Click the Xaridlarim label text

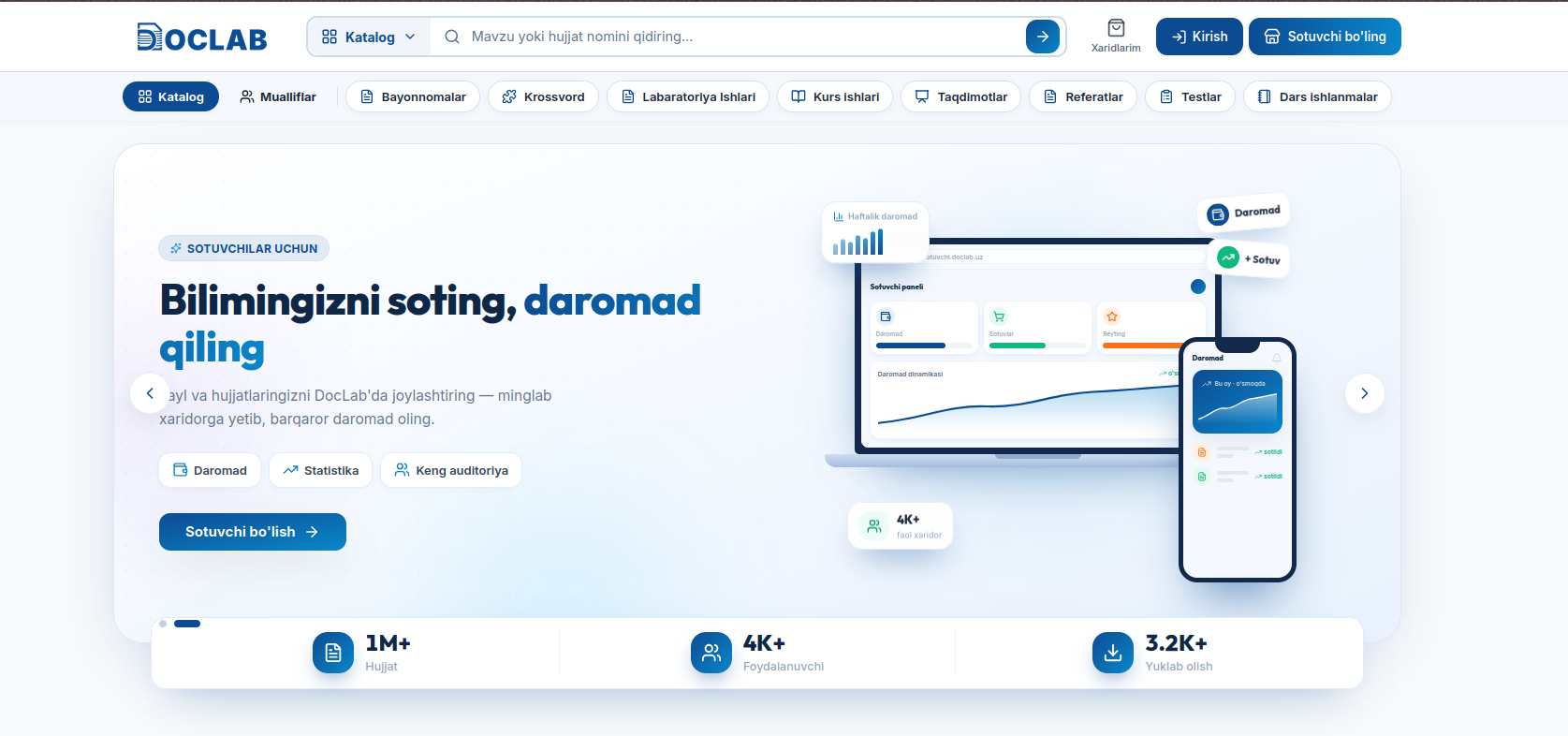(1116, 48)
